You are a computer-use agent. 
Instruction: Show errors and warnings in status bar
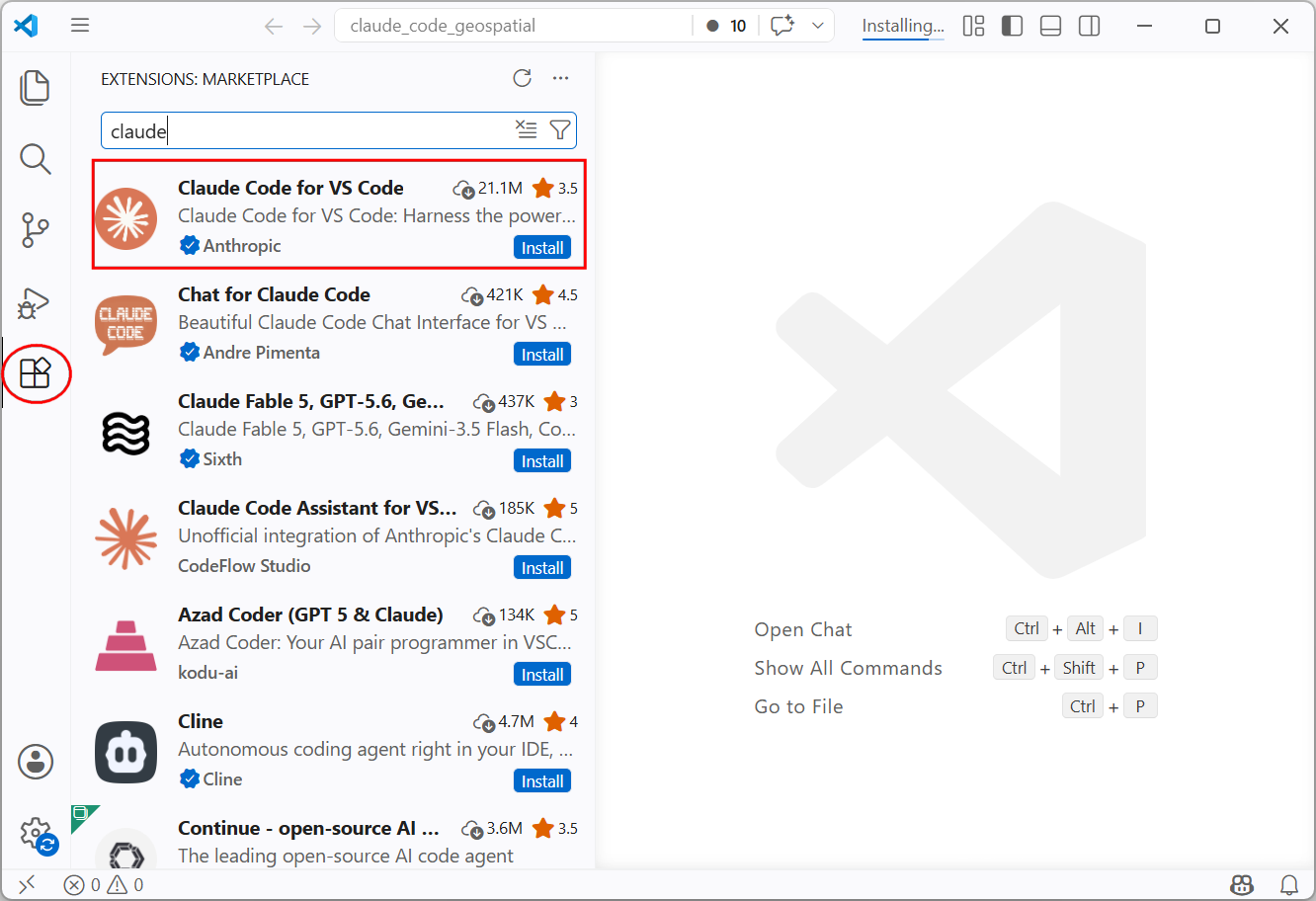click(104, 884)
